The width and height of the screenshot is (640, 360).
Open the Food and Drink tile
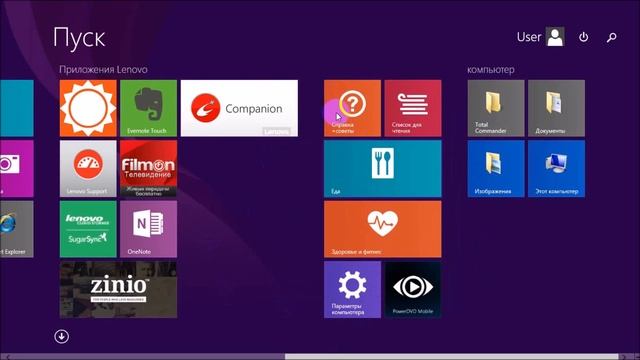click(382, 169)
